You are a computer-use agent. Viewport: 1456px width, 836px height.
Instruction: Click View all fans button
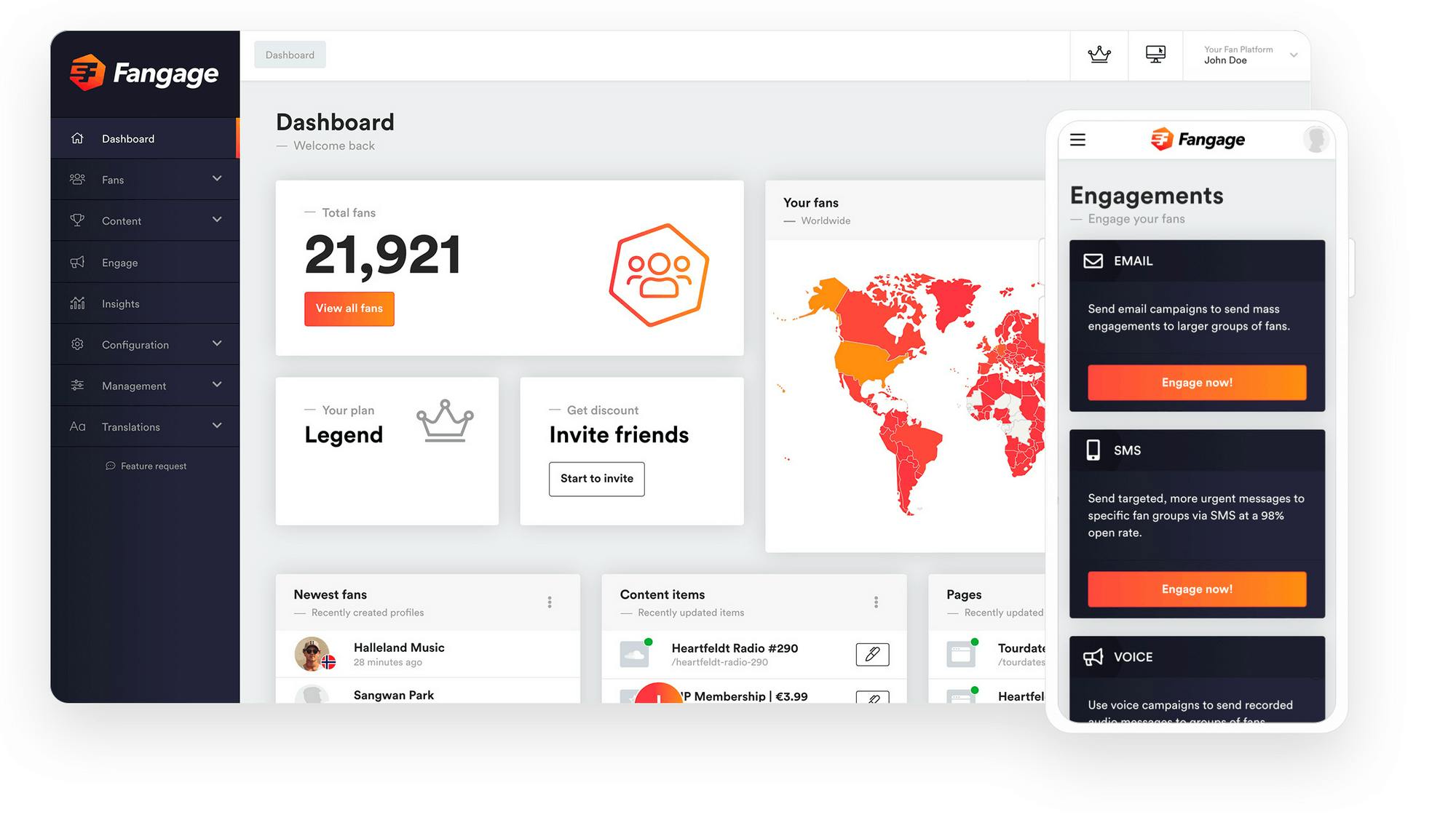click(x=349, y=307)
